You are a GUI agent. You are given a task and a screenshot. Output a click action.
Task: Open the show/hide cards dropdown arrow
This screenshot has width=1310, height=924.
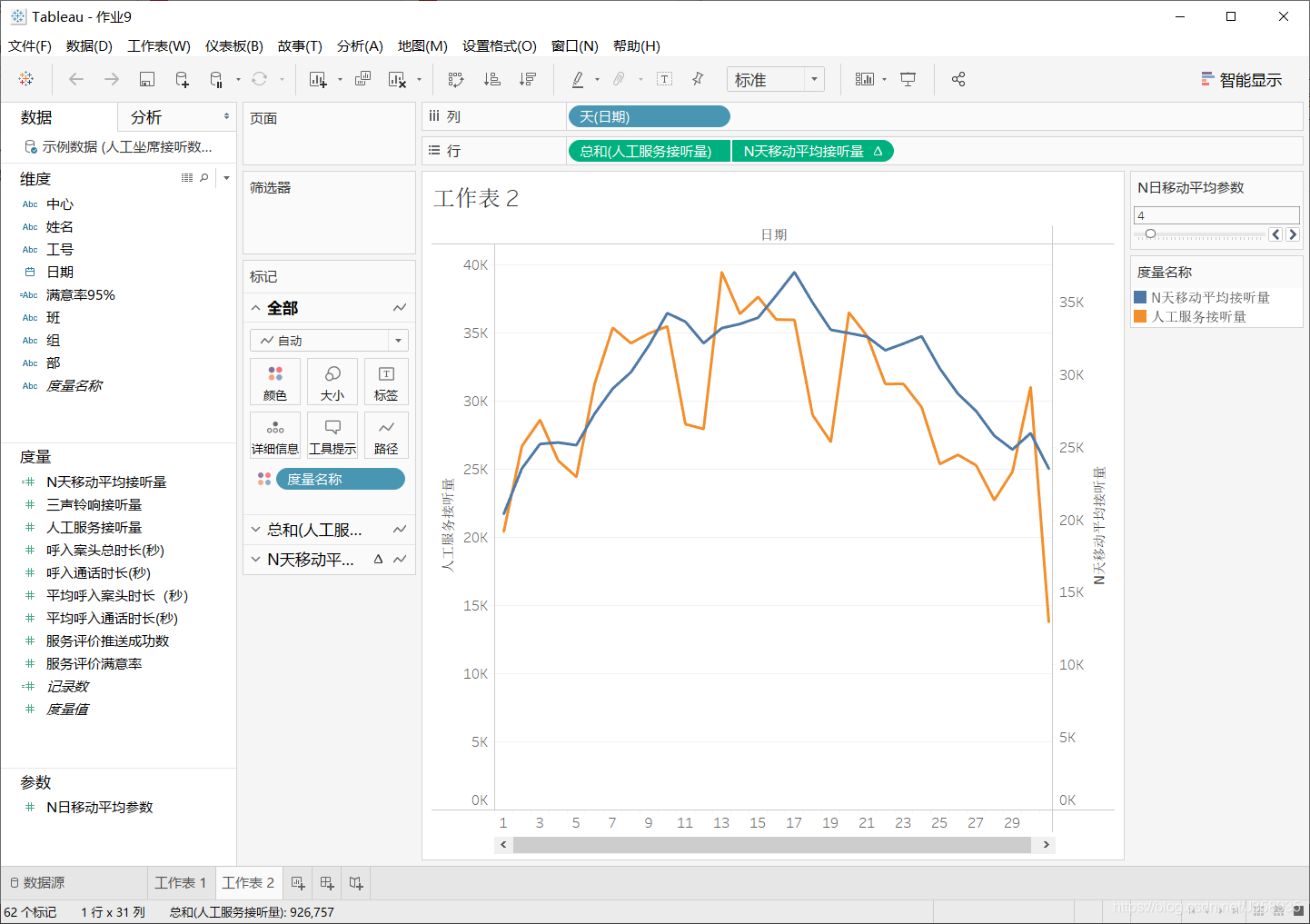[884, 79]
